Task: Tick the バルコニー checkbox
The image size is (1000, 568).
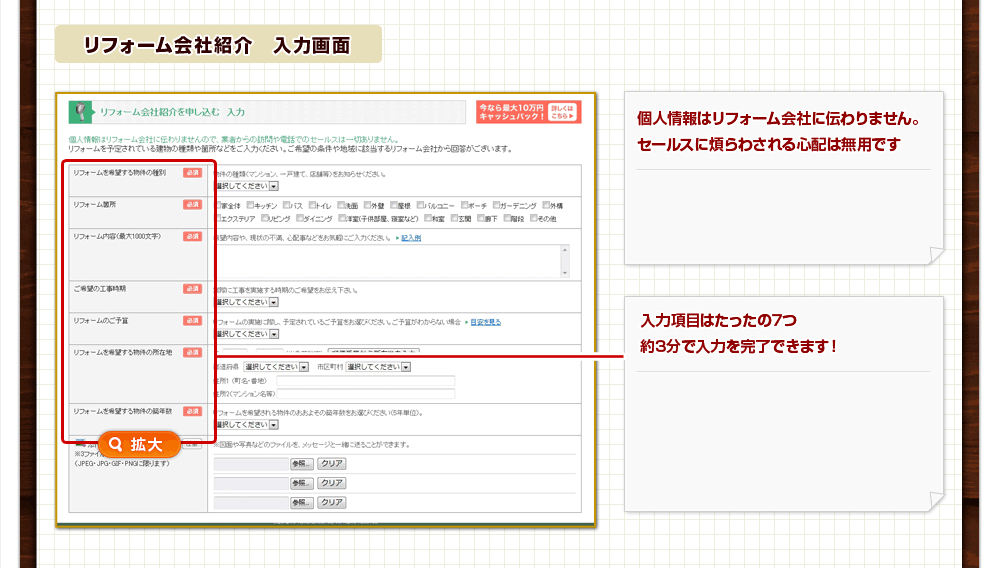Action: point(421,205)
